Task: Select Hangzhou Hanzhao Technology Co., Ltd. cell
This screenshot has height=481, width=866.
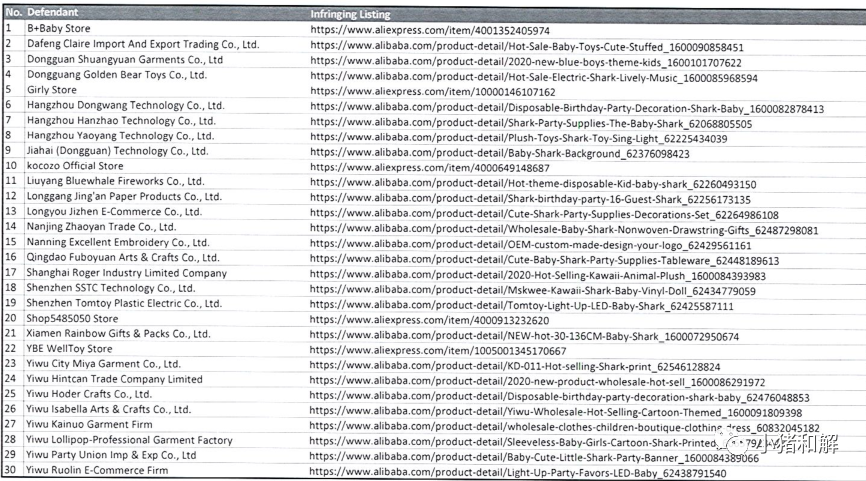Action: [121, 120]
